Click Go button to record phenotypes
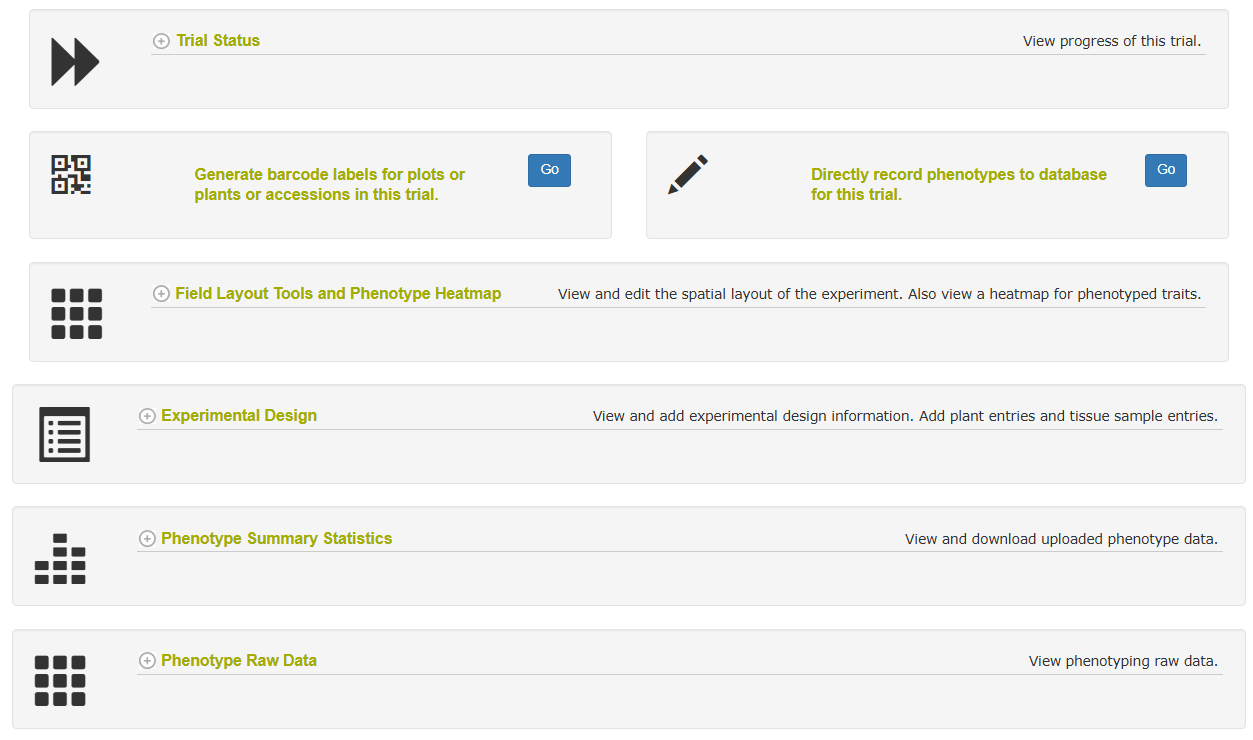The height and width of the screenshot is (740, 1253). tap(1166, 170)
